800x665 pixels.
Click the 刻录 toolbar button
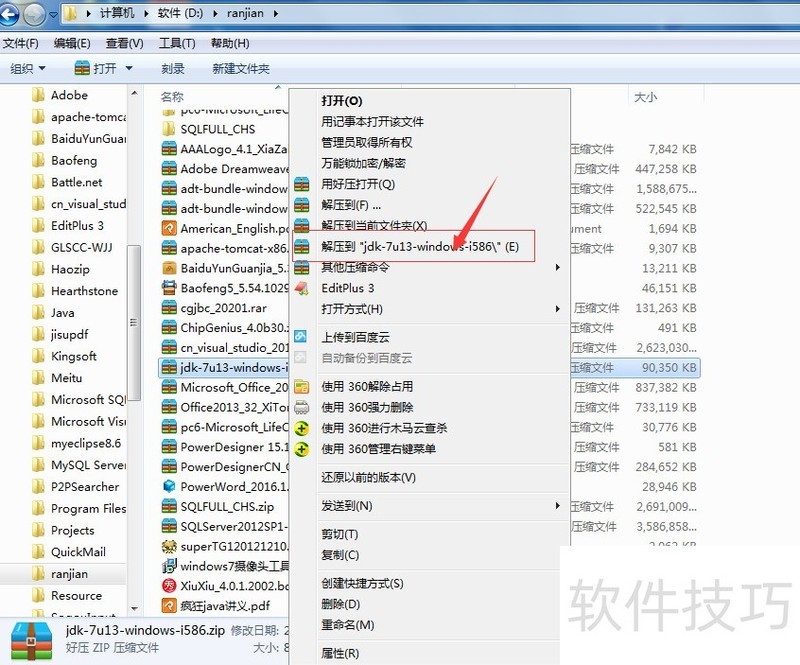click(172, 68)
